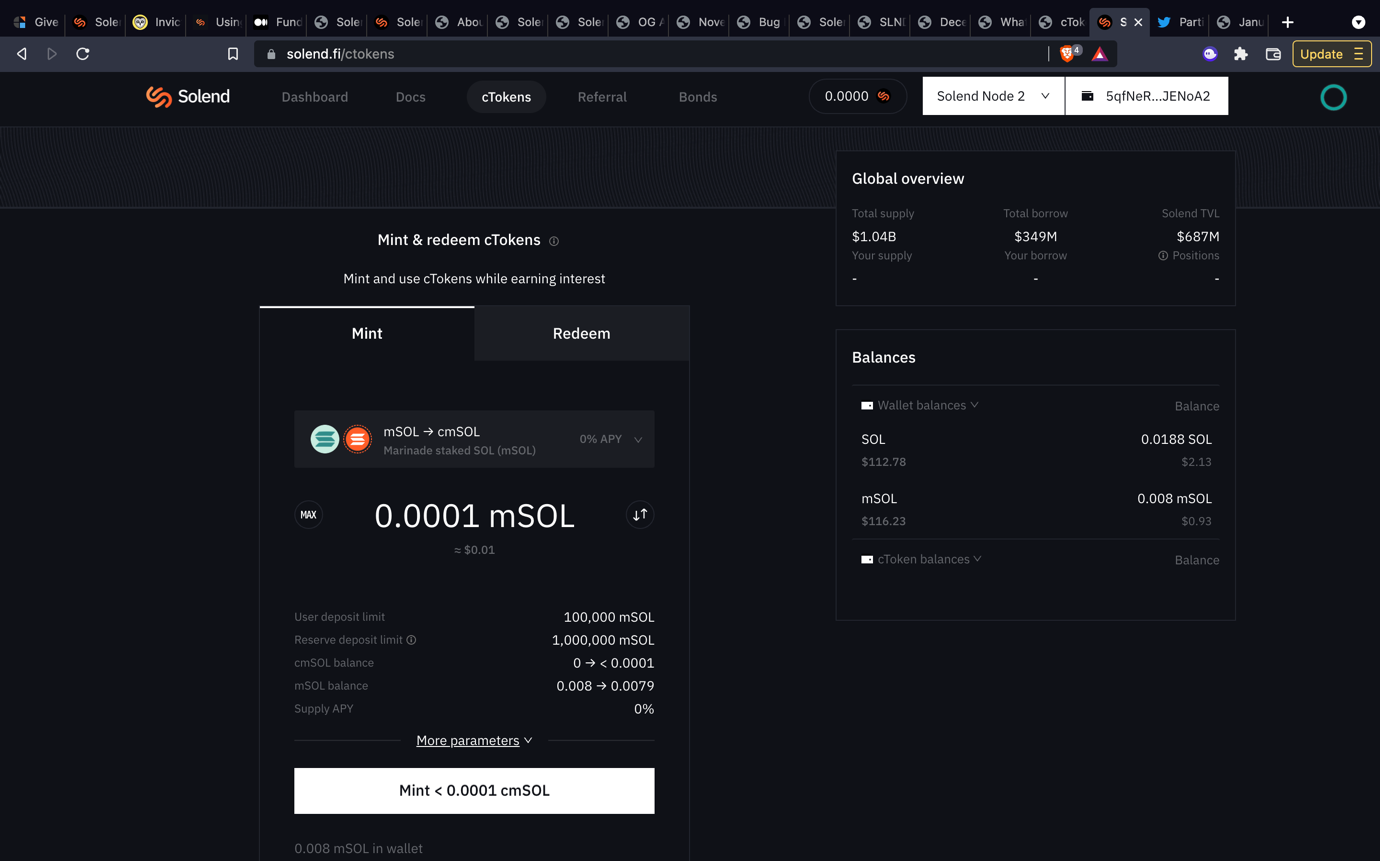
Task: Click the ≈ $0.01 value text
Action: coord(474,550)
